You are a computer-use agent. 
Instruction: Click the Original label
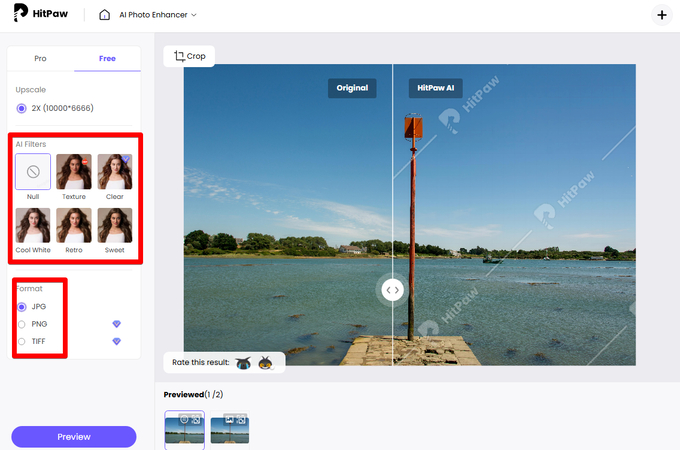coord(352,88)
